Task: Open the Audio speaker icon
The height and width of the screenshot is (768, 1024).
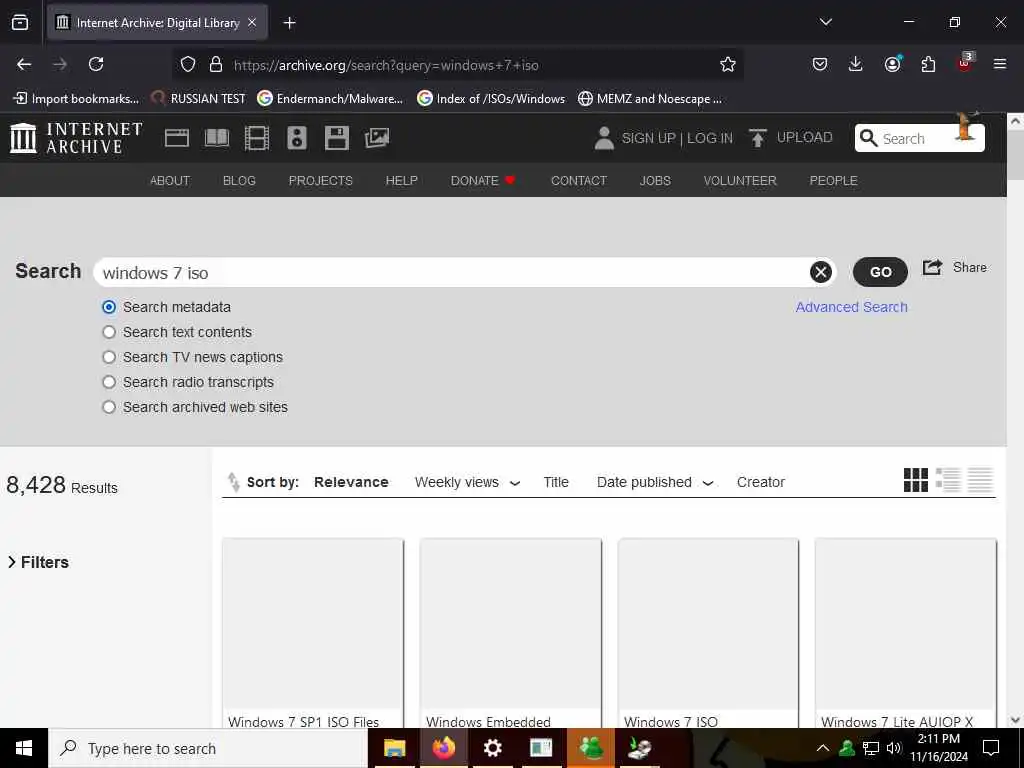Action: (296, 138)
